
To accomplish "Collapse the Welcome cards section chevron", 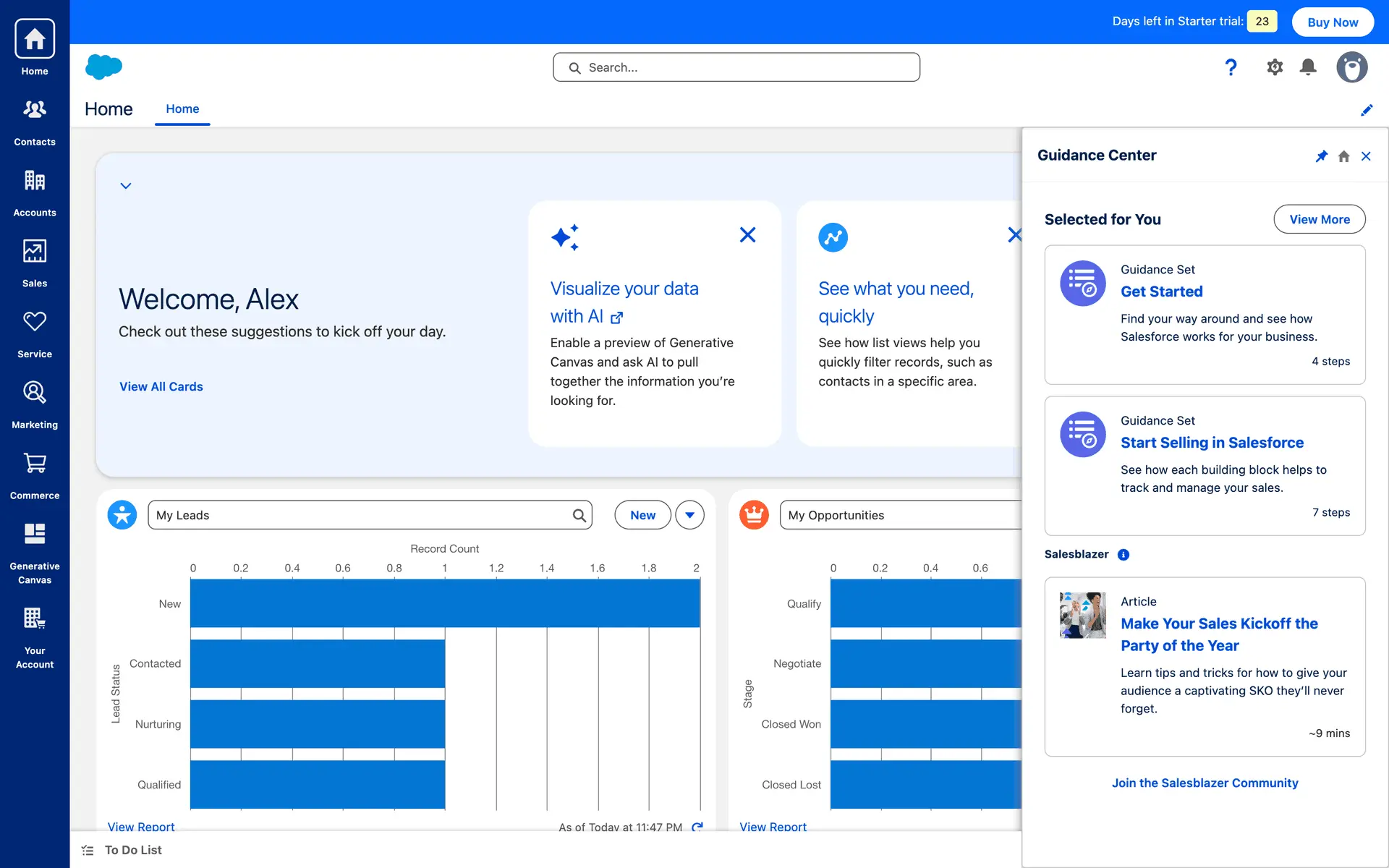I will 126,186.
